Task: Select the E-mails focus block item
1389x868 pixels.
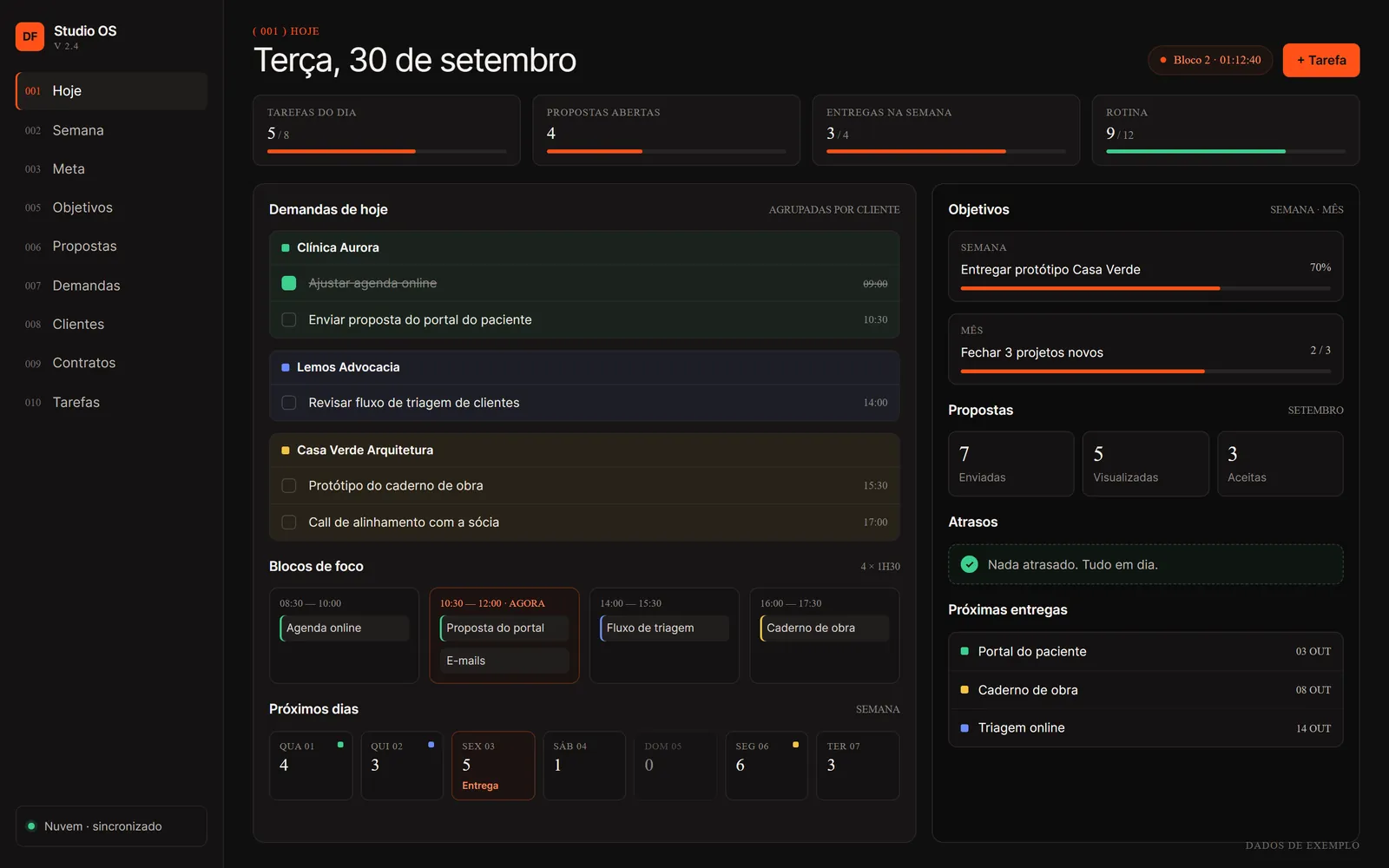Action: (504, 661)
